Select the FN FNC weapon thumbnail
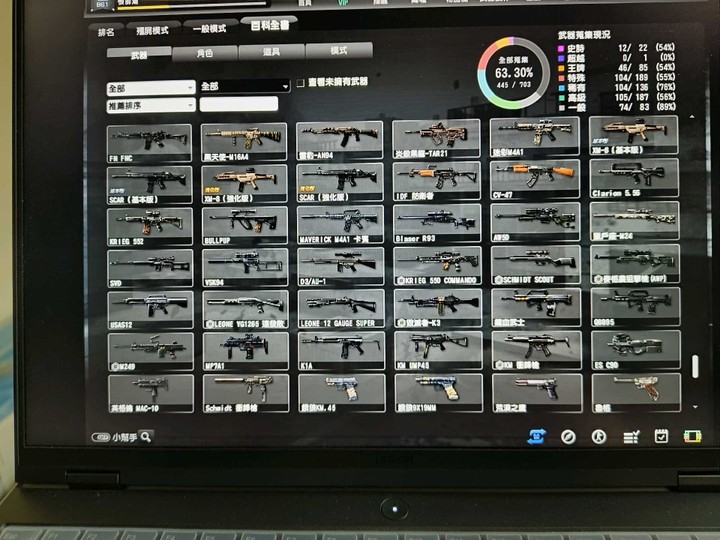This screenshot has height=540, width=720. 149,143
